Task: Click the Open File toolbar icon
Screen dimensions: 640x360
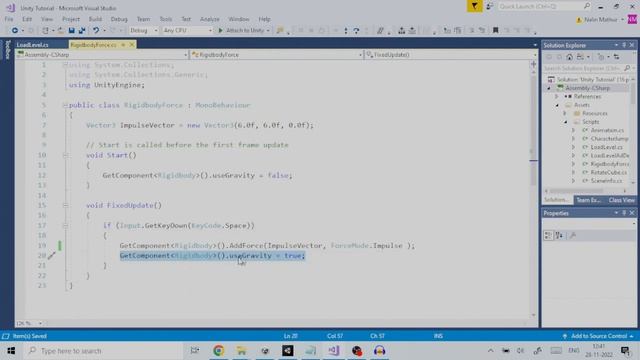Action: [x=60, y=30]
